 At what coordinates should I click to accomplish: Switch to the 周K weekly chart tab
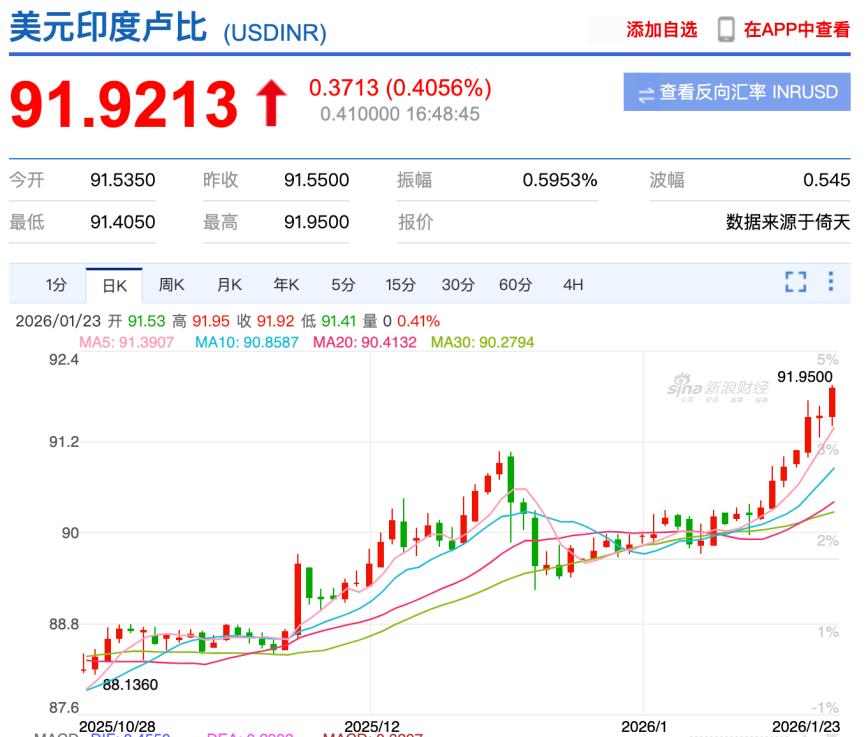click(x=171, y=284)
